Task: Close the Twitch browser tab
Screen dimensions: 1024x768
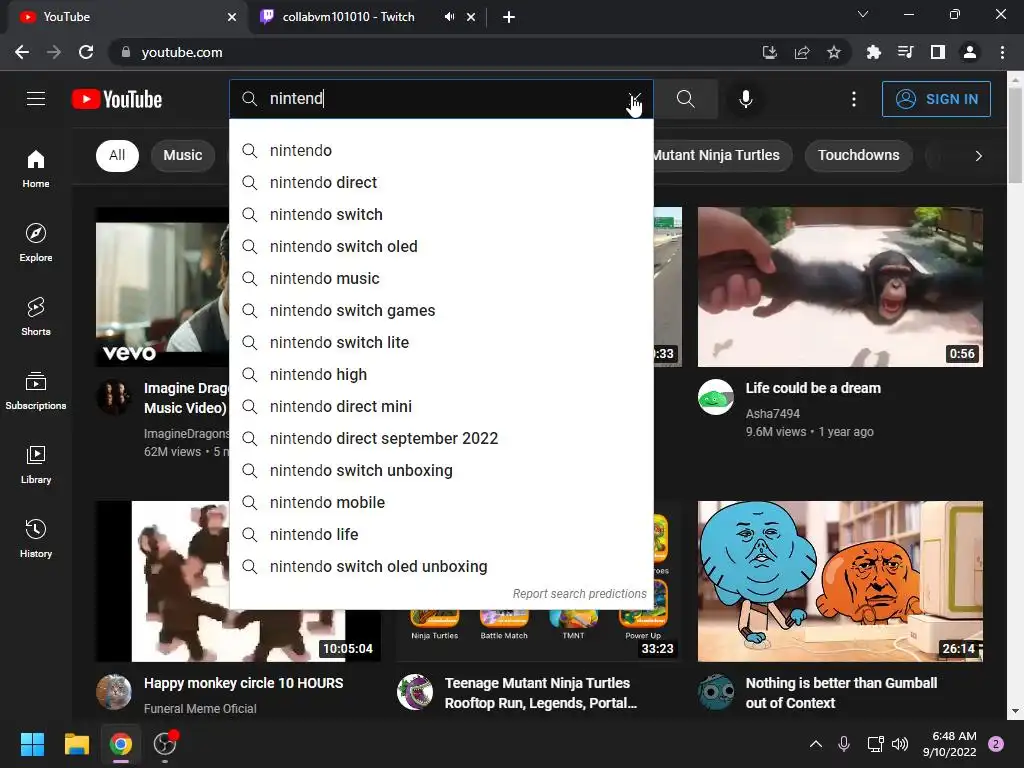Action: 471,17
